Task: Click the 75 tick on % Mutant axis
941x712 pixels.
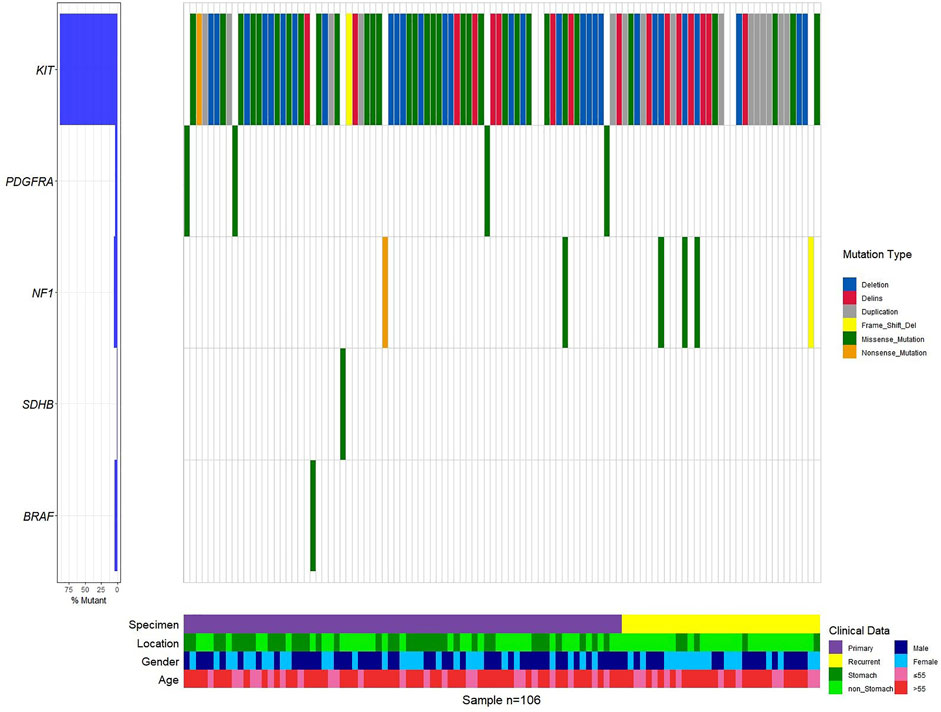Action: click(x=69, y=590)
